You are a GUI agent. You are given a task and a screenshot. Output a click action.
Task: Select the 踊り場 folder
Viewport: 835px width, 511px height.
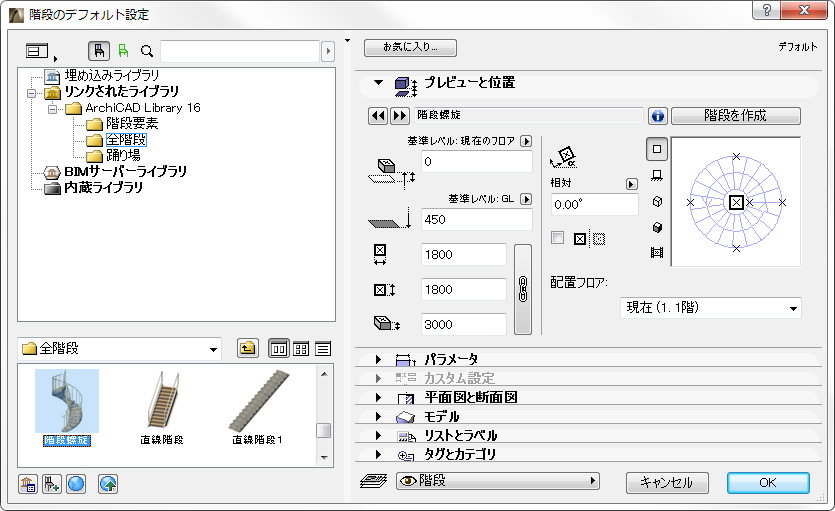coord(124,155)
